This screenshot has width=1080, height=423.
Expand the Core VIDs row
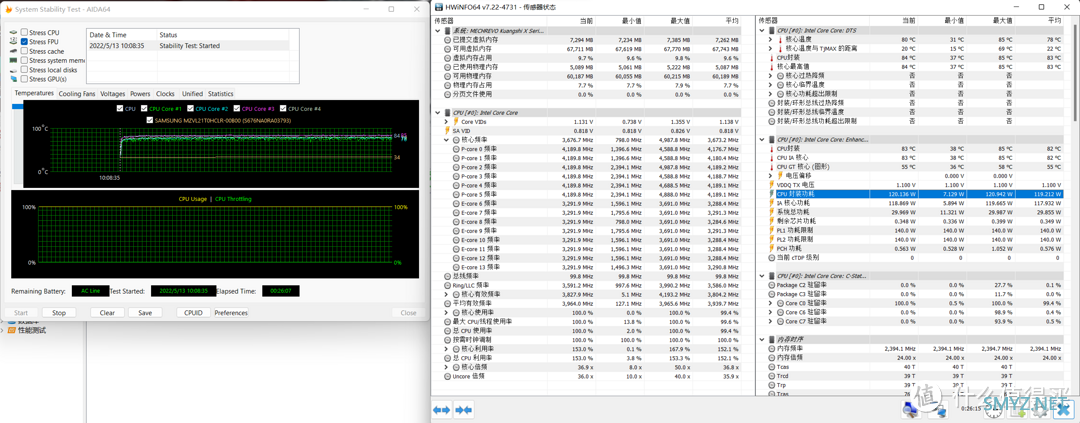[446, 121]
